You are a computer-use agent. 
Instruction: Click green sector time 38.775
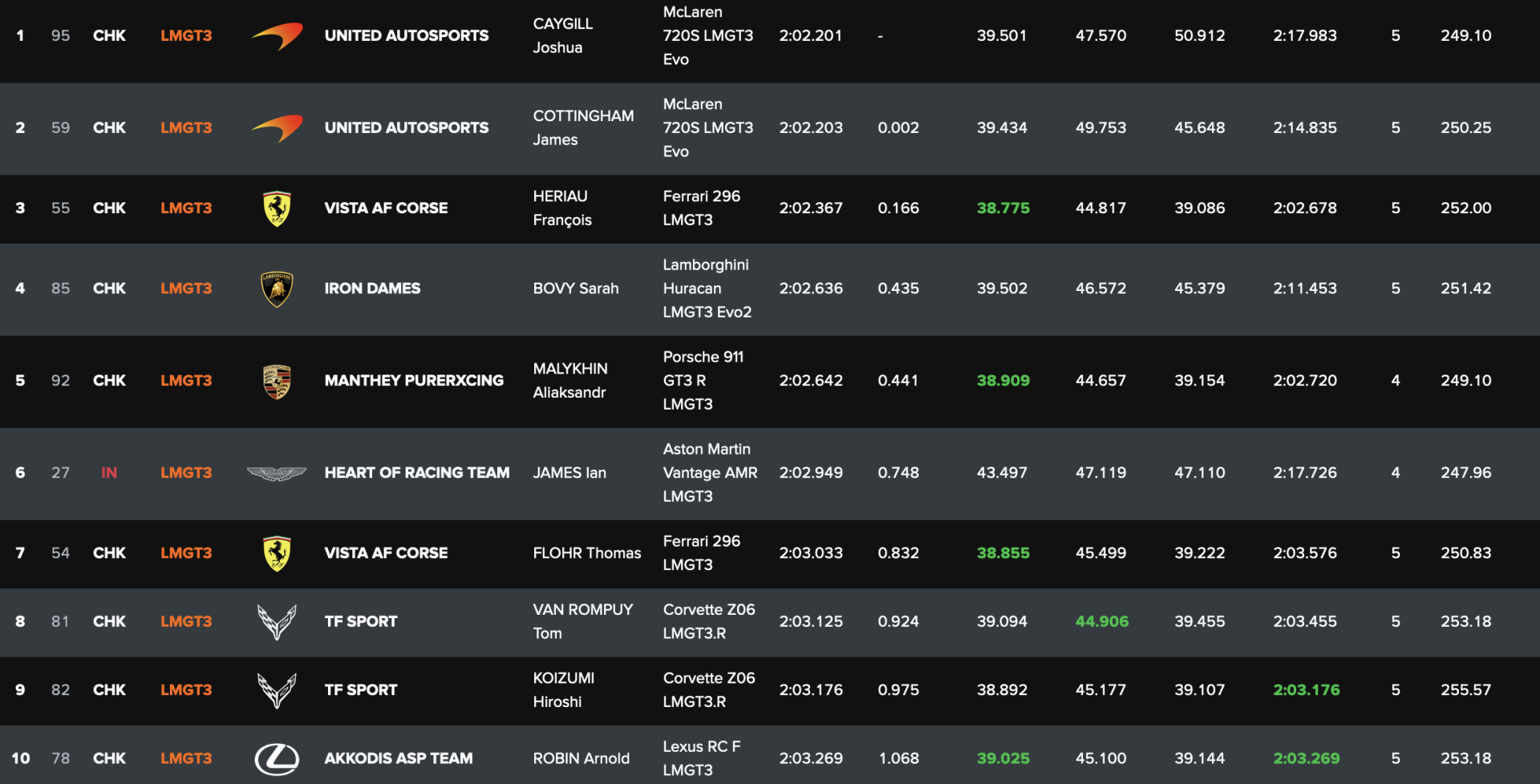pyautogui.click(x=1003, y=208)
